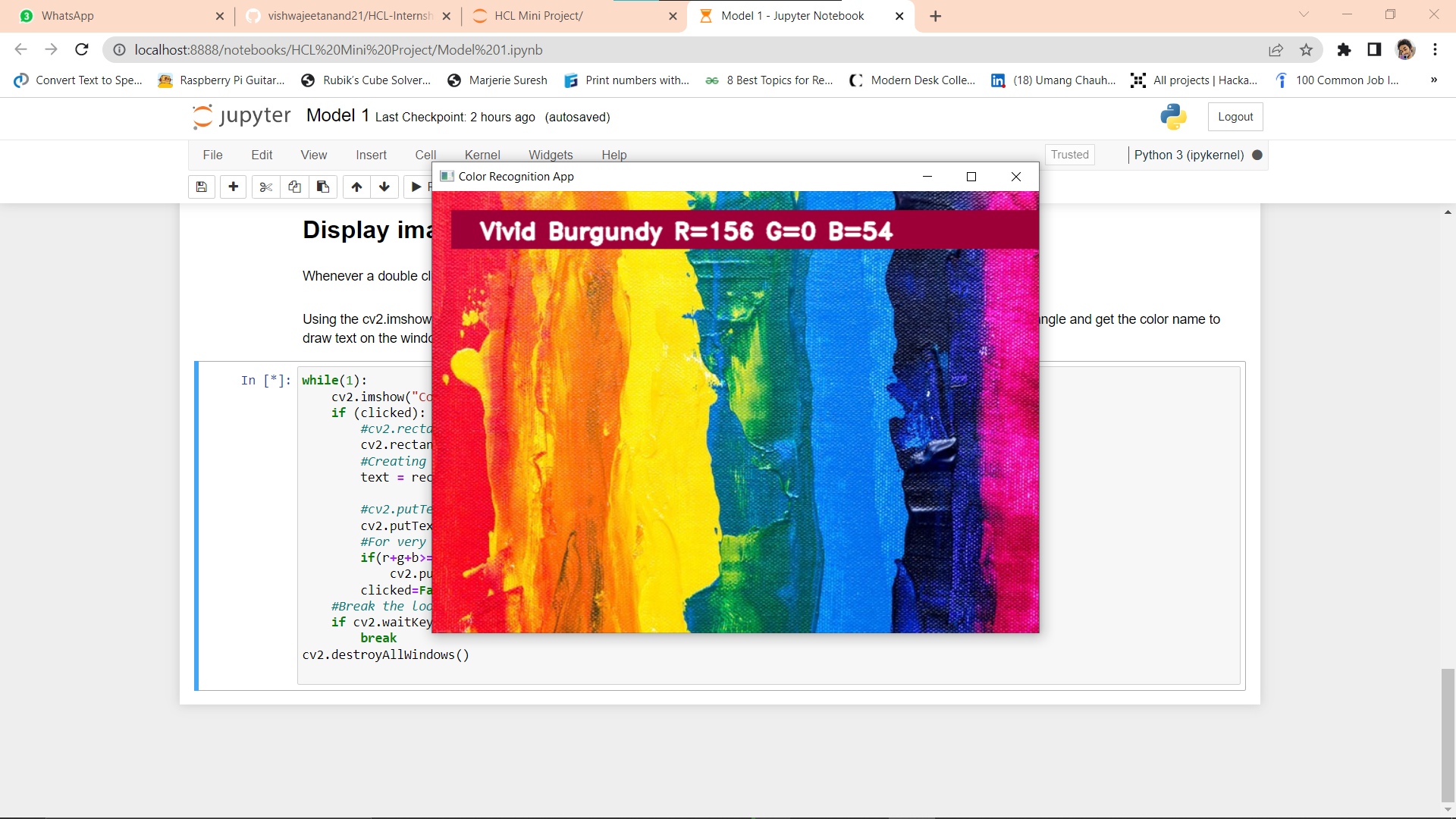Click the Logout button
The width and height of the screenshot is (1456, 819).
[1235, 117]
